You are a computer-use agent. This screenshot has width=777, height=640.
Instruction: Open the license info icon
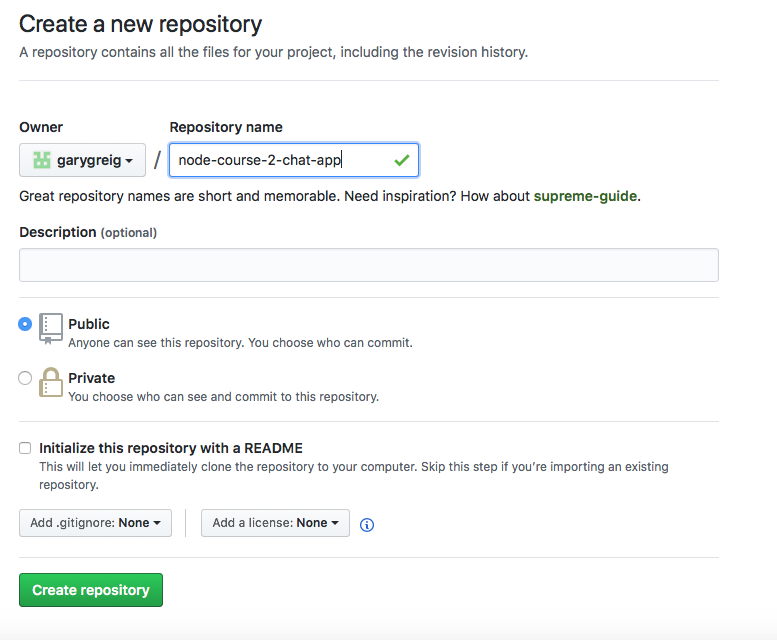tap(367, 524)
